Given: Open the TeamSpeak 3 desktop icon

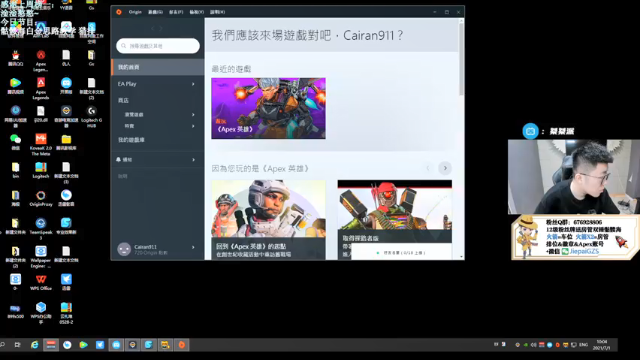Looking at the screenshot, I should tap(41, 229).
